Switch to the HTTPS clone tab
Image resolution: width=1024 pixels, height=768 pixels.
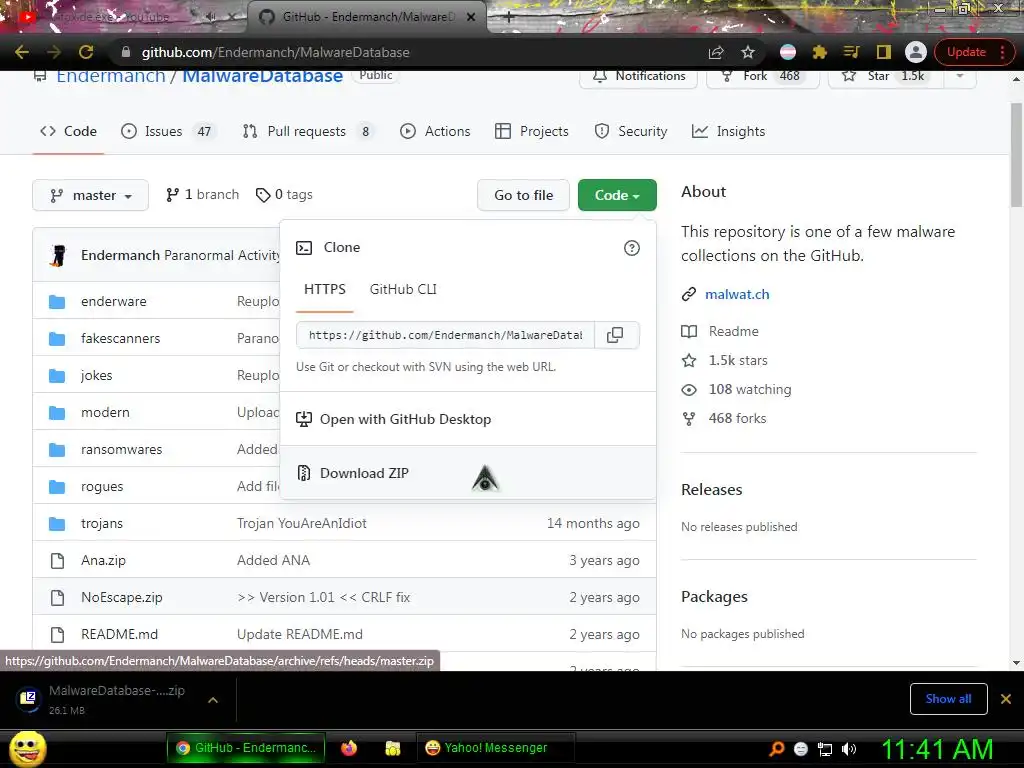325,289
